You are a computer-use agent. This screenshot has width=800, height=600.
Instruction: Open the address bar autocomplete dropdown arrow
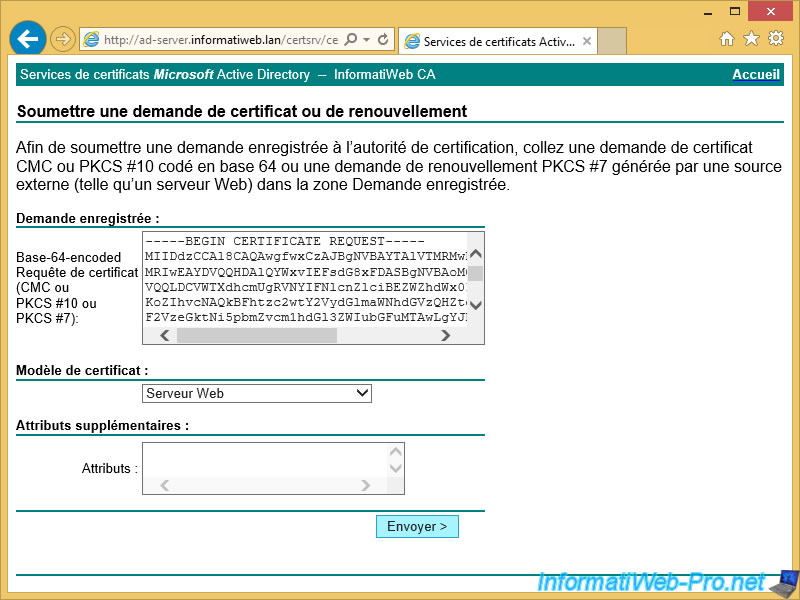[366, 39]
